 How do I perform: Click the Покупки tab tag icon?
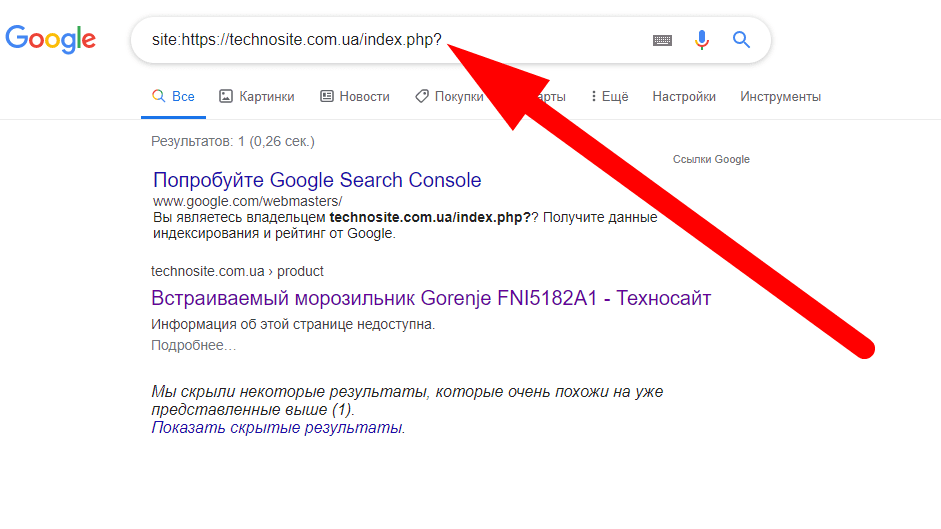(x=422, y=96)
